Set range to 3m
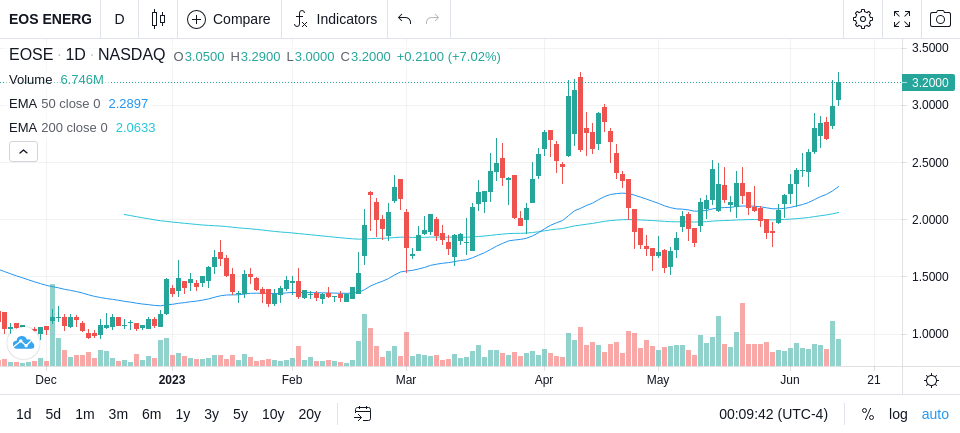960x433 pixels. coord(118,414)
